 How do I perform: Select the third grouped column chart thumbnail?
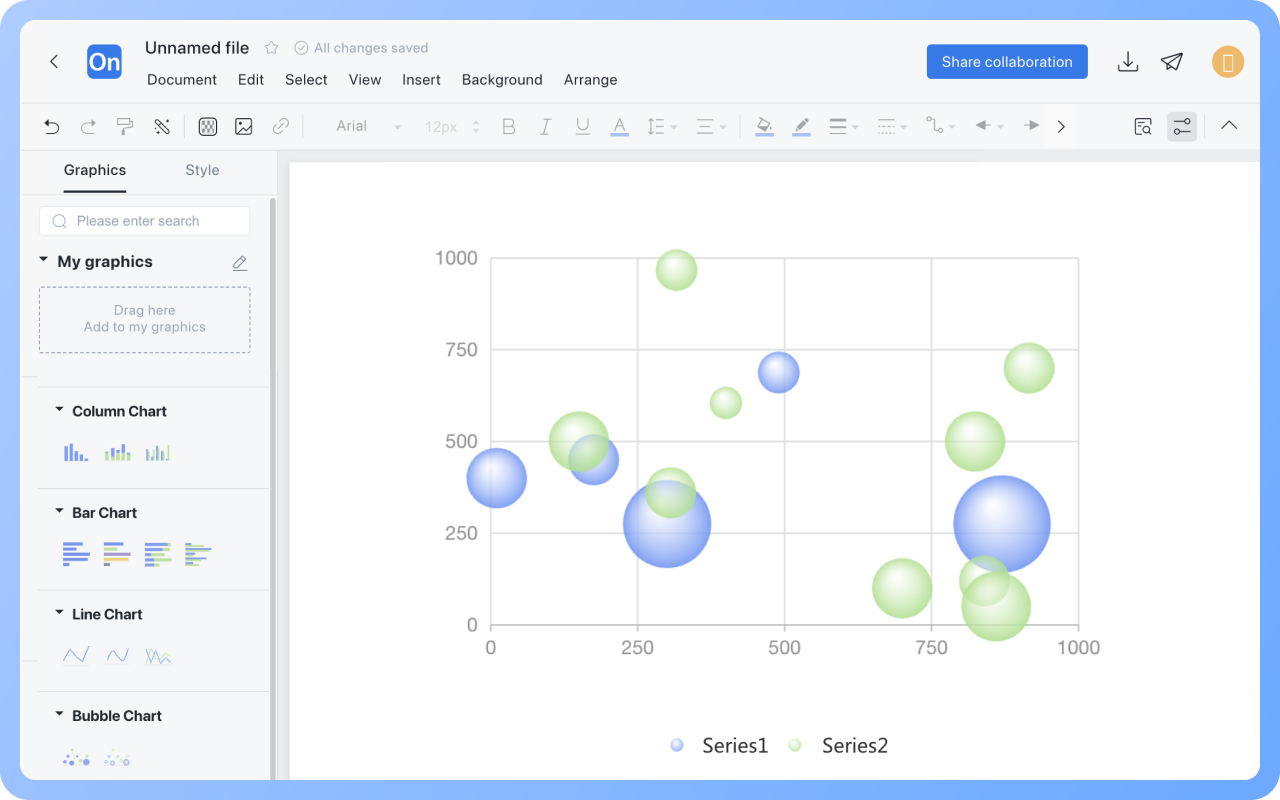pos(158,453)
